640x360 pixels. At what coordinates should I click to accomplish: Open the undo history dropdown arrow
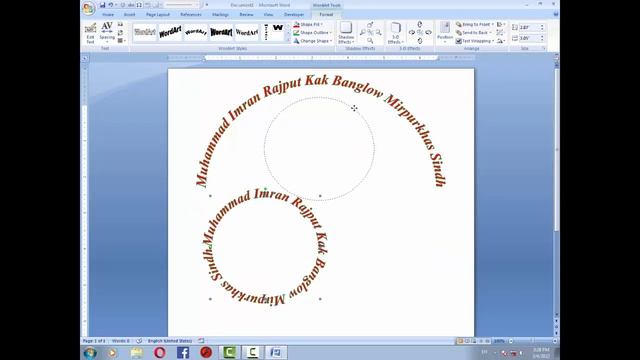click(x=116, y=5)
